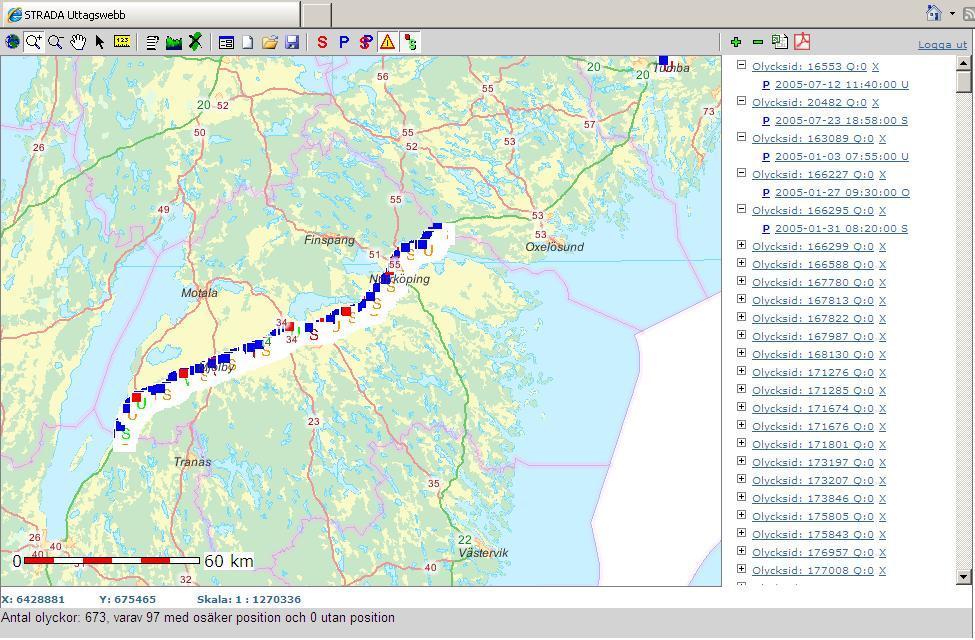Remove Olycksid 176957 with its X

[x=882, y=554]
